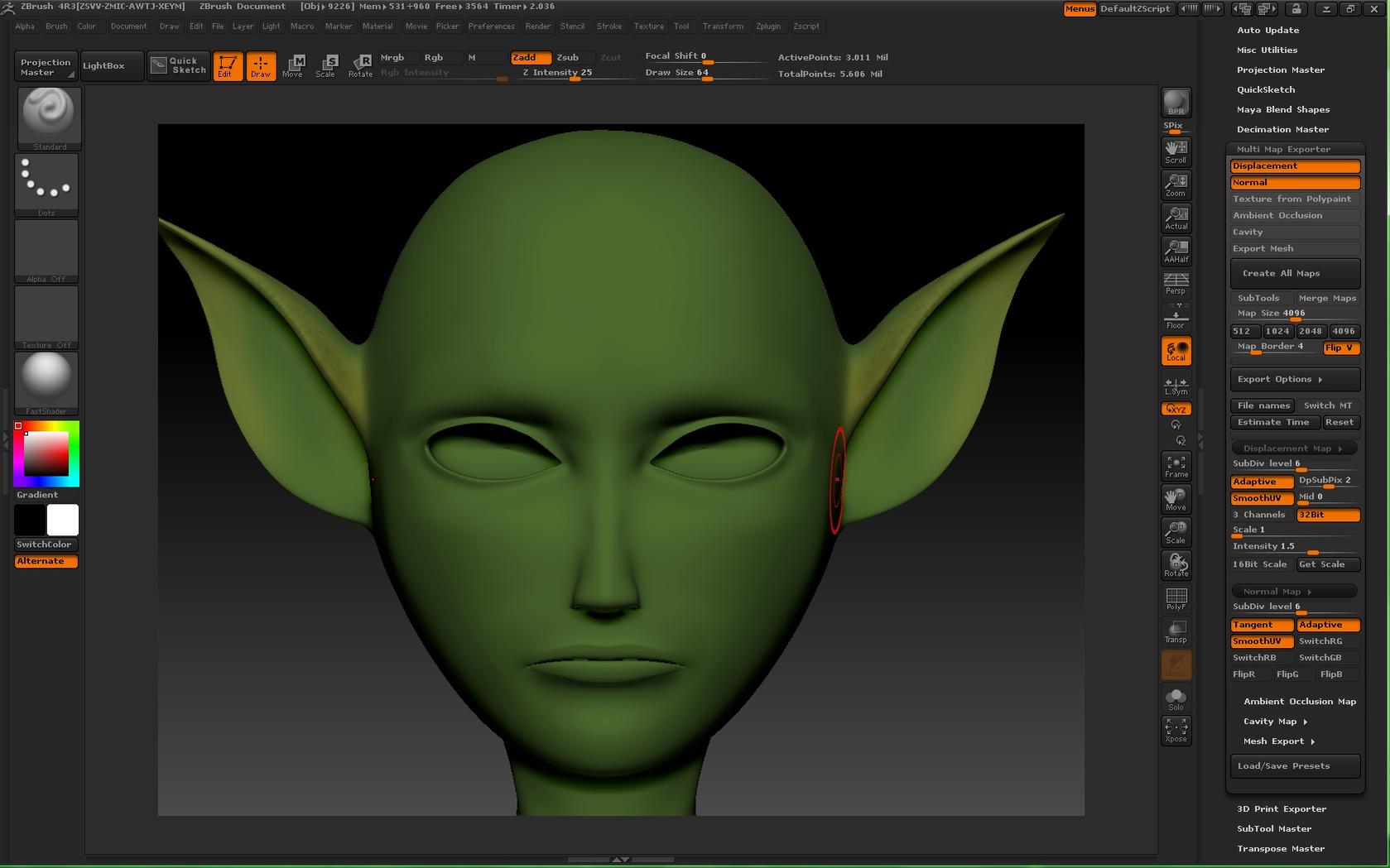The width and height of the screenshot is (1390, 868).
Task: Toggle Zadd sculpting mode
Action: pyautogui.click(x=530, y=57)
